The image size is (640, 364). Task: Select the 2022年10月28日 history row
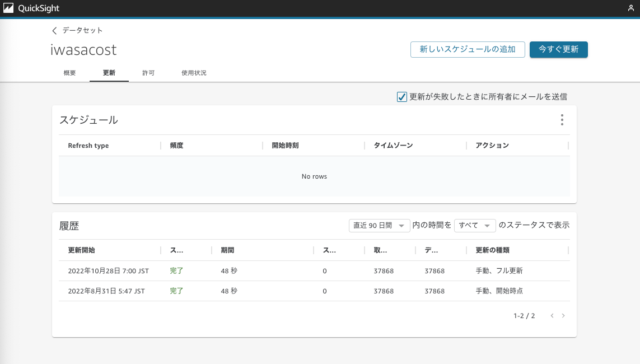[x=314, y=271]
